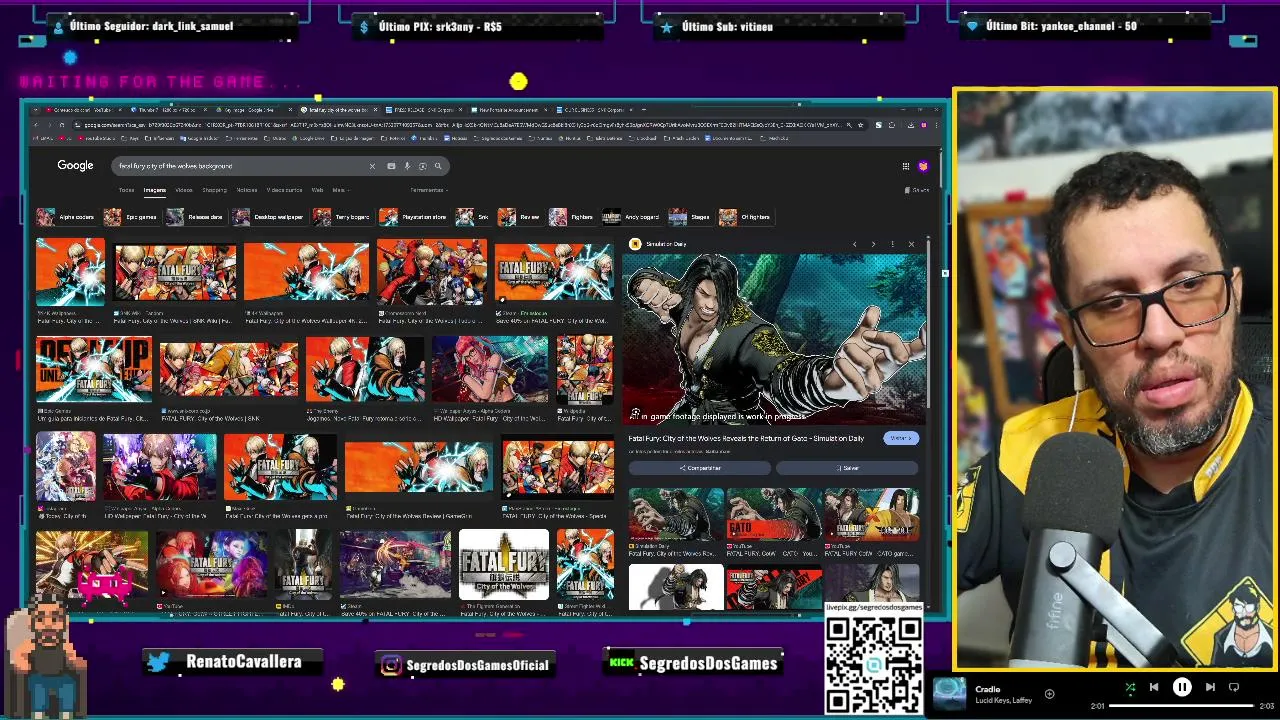
Task: Open three-dot menu in preview panel
Action: click(x=892, y=244)
